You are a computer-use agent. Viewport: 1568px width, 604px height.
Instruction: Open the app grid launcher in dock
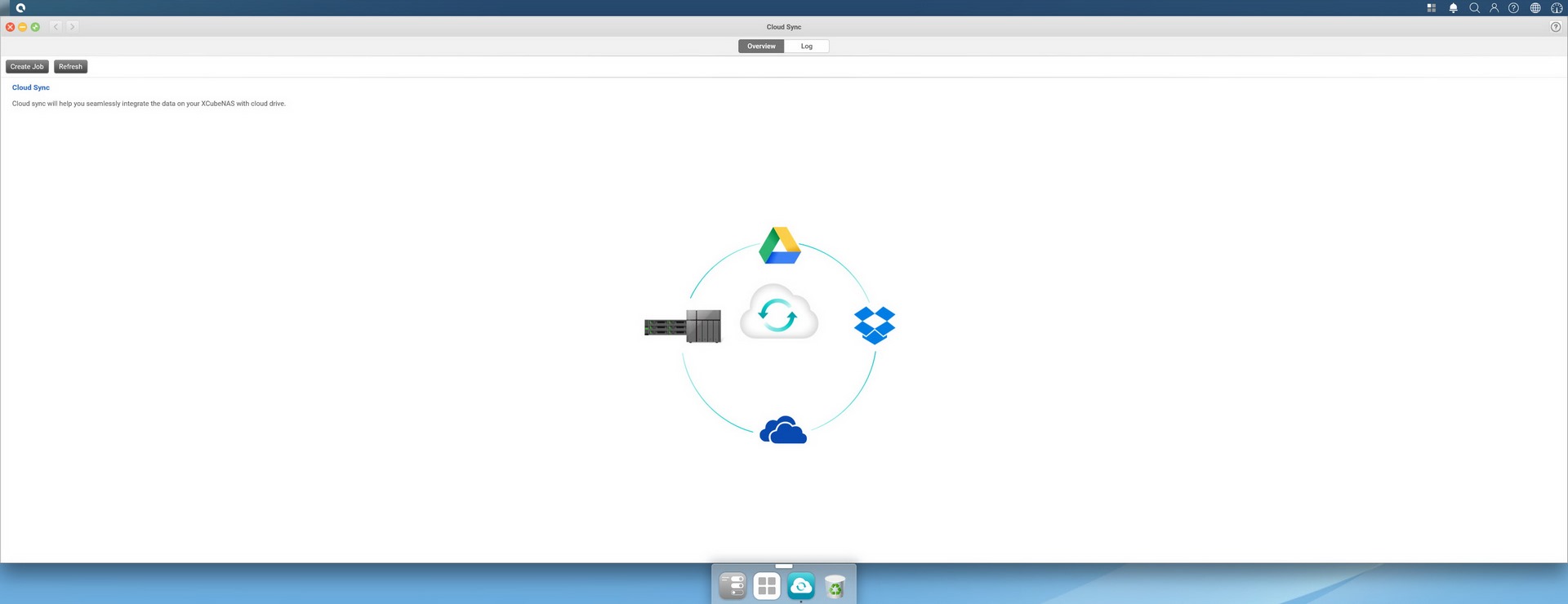coord(767,586)
